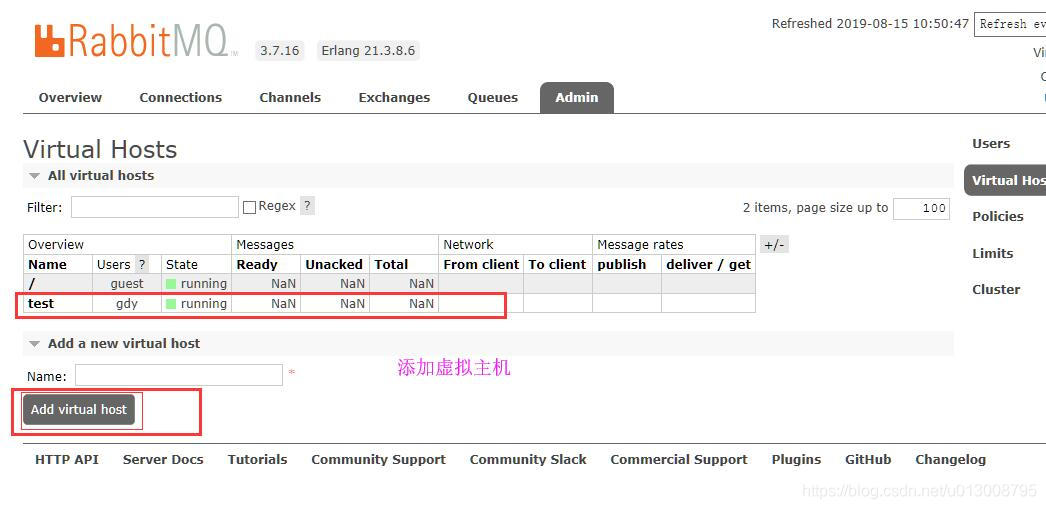Click the guest user cell
Viewport: 1046px width, 509px height.
[127, 284]
